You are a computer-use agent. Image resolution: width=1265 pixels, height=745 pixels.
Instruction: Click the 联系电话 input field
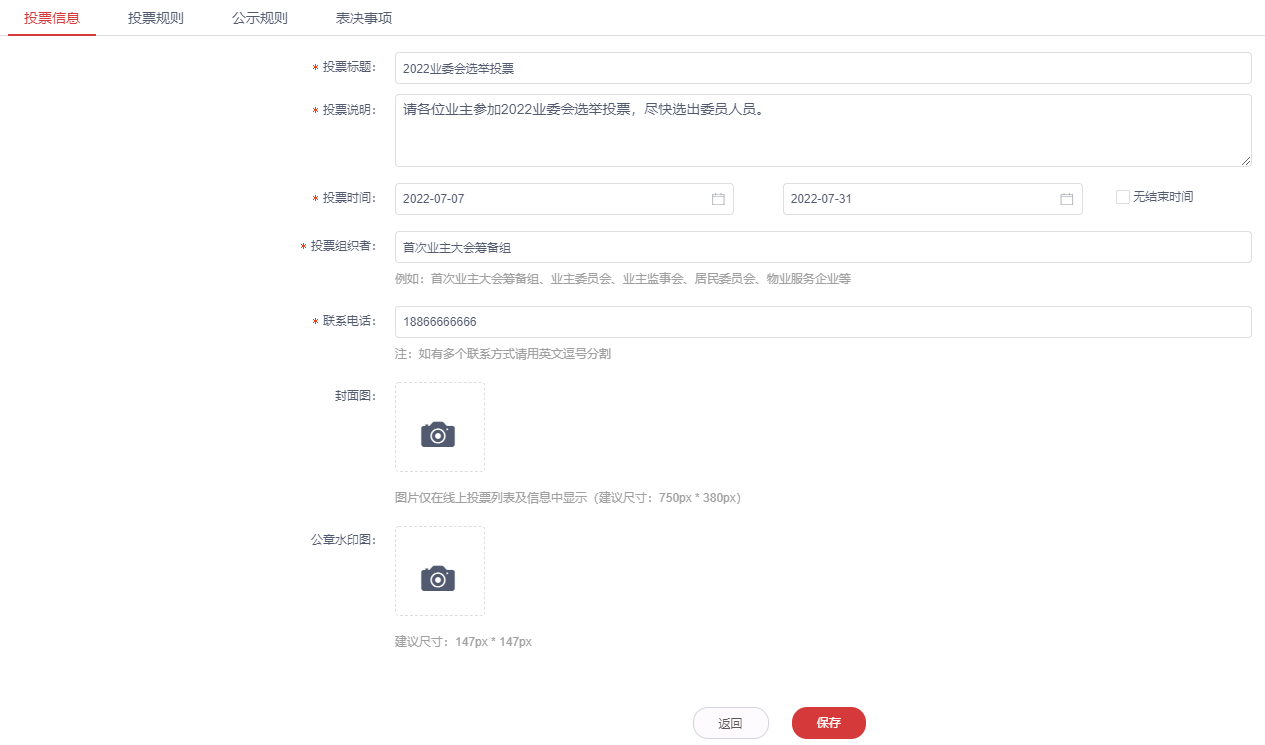pos(823,322)
